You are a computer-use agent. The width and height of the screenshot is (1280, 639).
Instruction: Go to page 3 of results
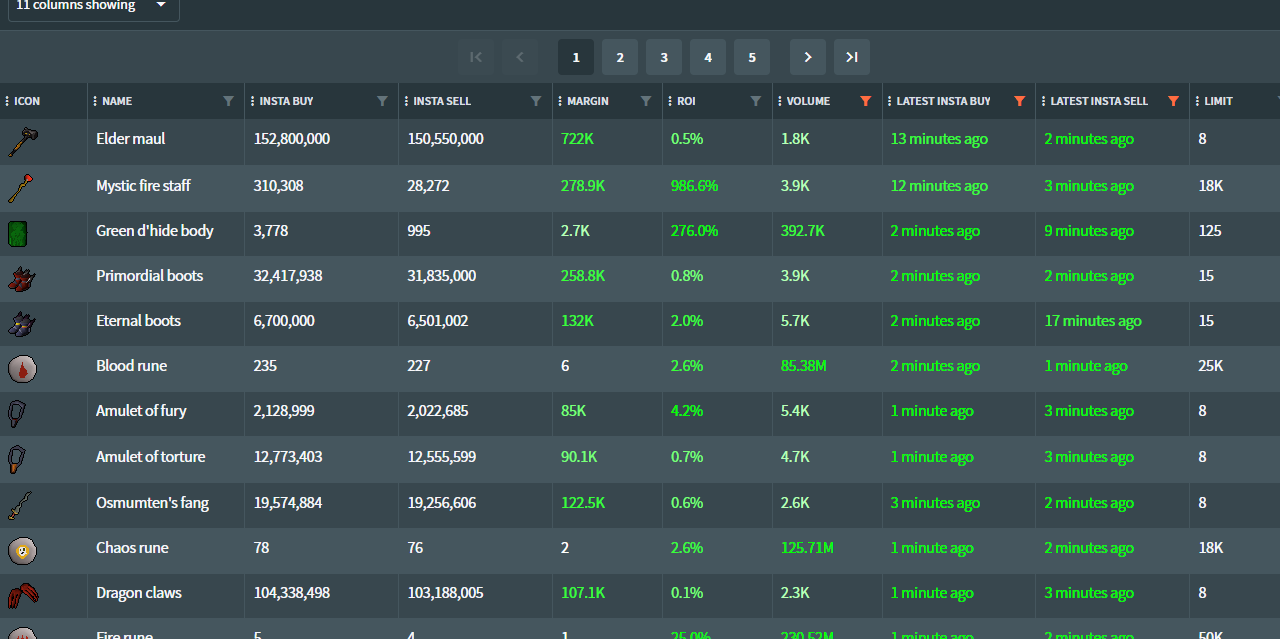[664, 57]
